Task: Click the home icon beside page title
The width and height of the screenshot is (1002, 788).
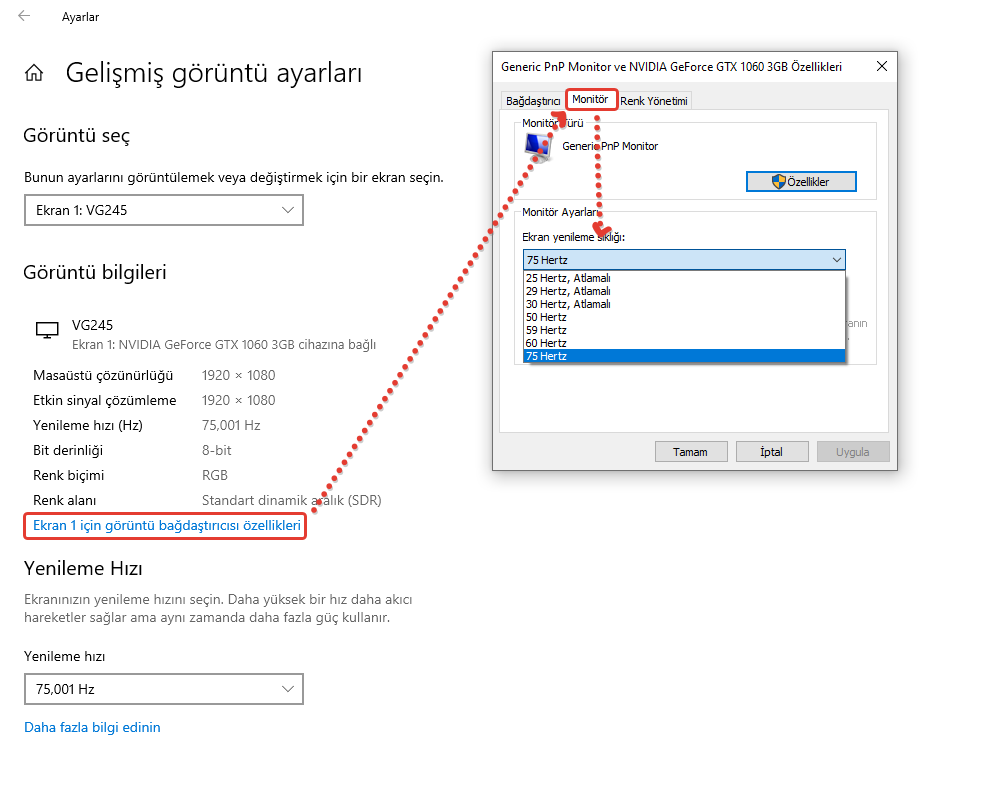Action: tap(35, 73)
